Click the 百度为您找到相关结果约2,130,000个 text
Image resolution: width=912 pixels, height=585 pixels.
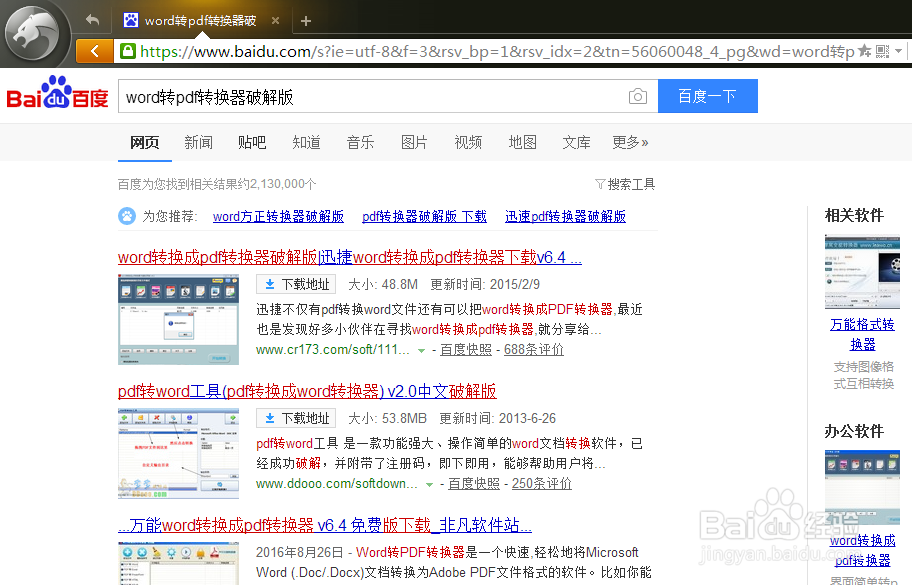click(217, 184)
